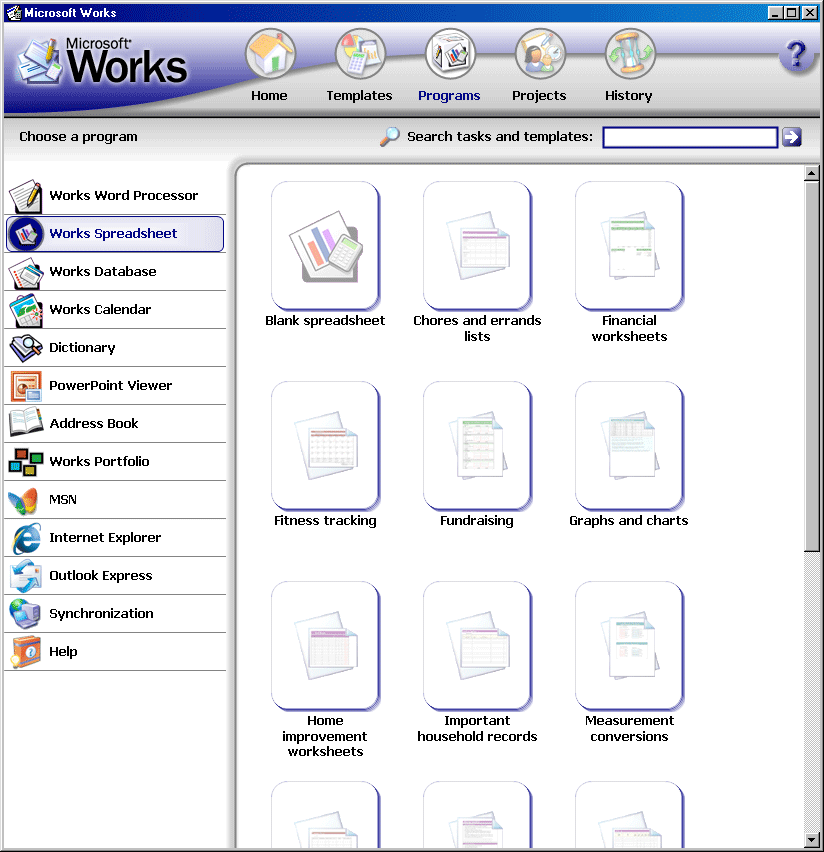Switch to the Projects tab label
Viewport: 824px width, 852px height.
(539, 96)
